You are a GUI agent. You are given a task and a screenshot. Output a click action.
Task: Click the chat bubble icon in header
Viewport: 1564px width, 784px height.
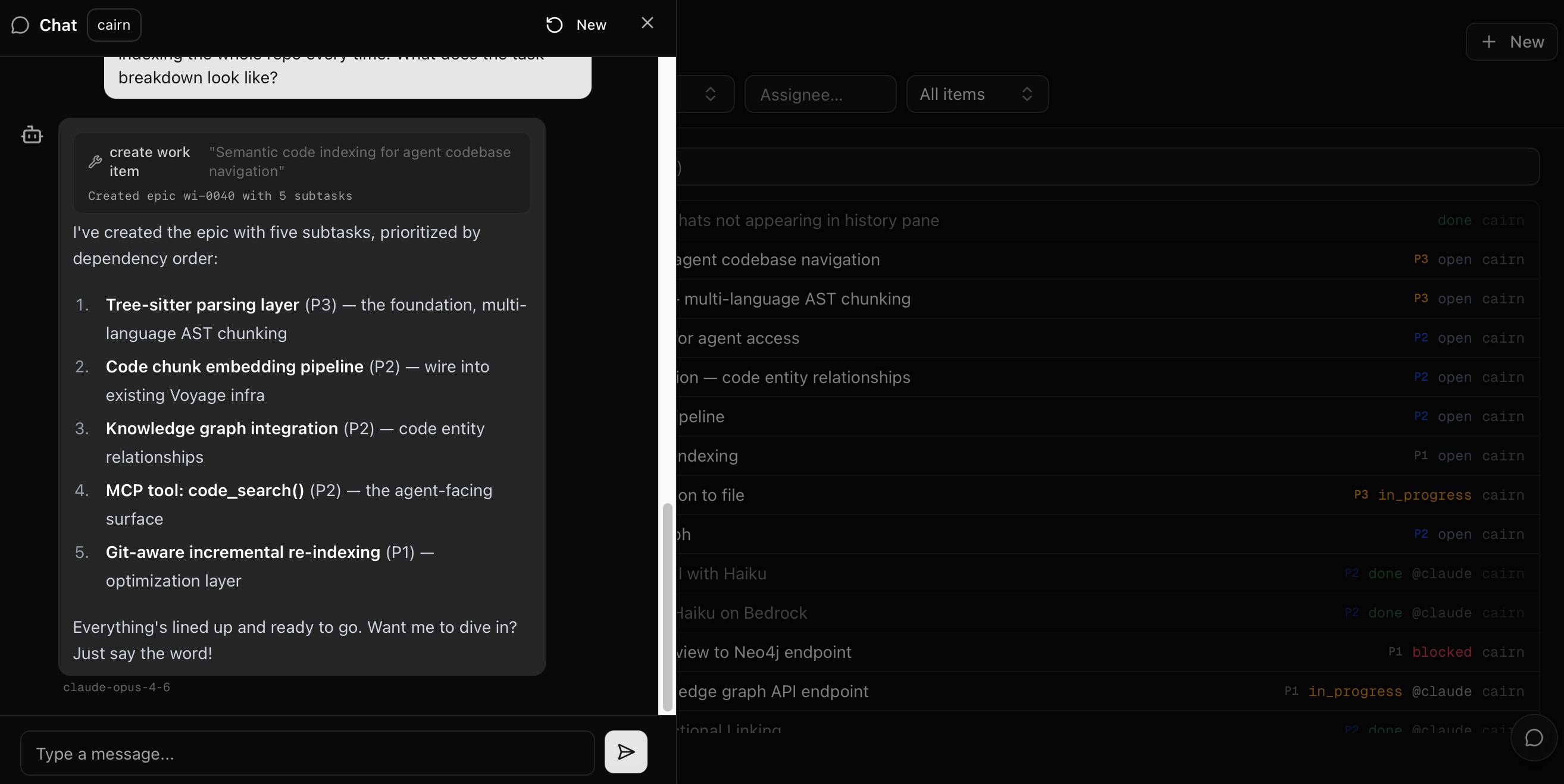(20, 25)
